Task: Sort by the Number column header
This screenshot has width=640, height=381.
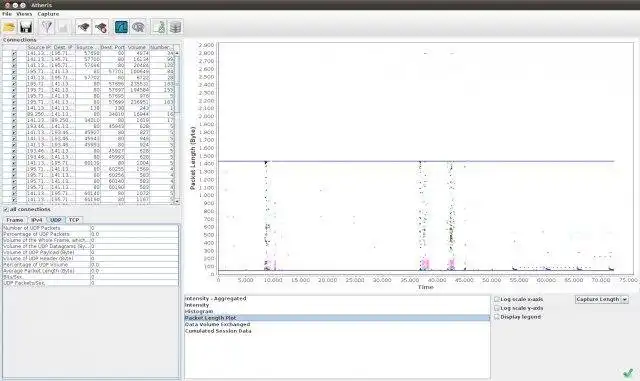Action: [162, 47]
